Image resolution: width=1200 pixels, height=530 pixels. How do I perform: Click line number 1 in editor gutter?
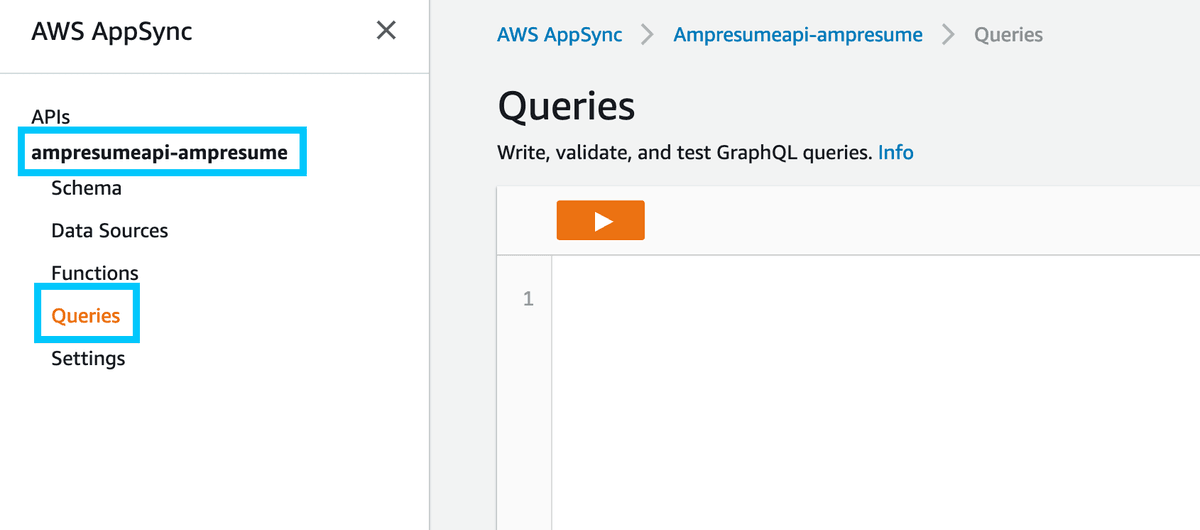click(529, 299)
